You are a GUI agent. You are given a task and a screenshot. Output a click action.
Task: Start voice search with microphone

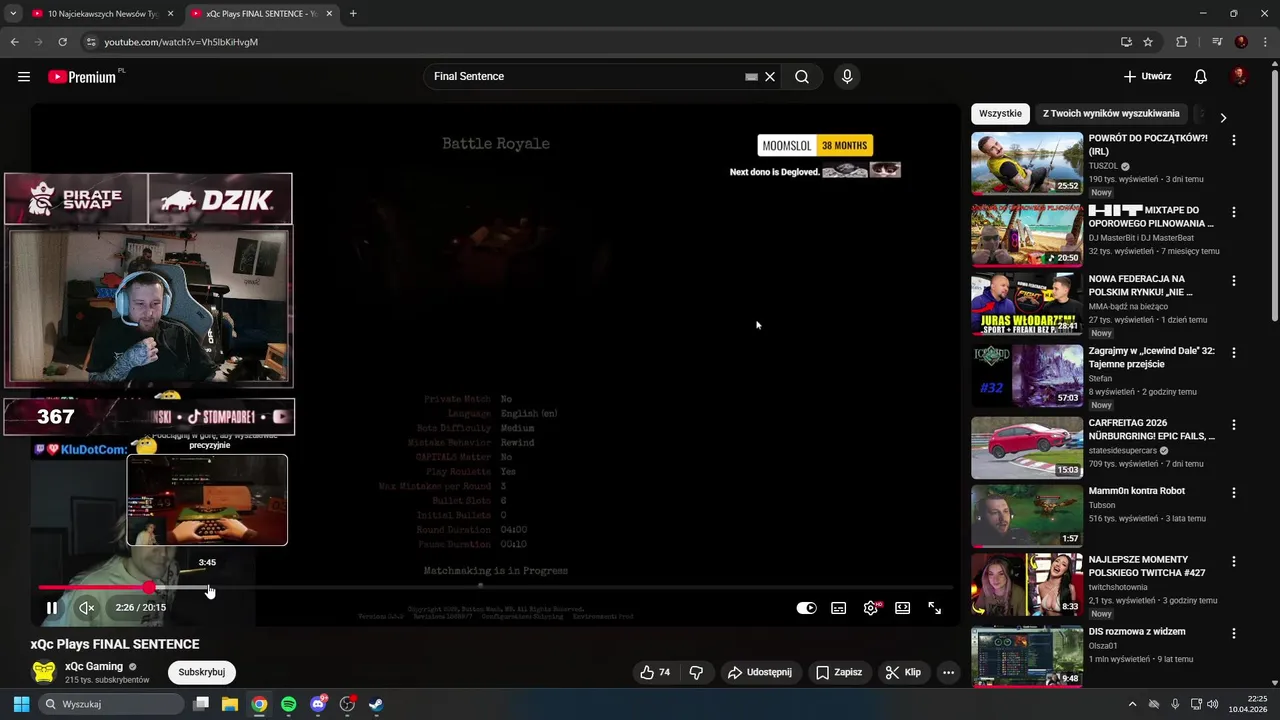847,77
